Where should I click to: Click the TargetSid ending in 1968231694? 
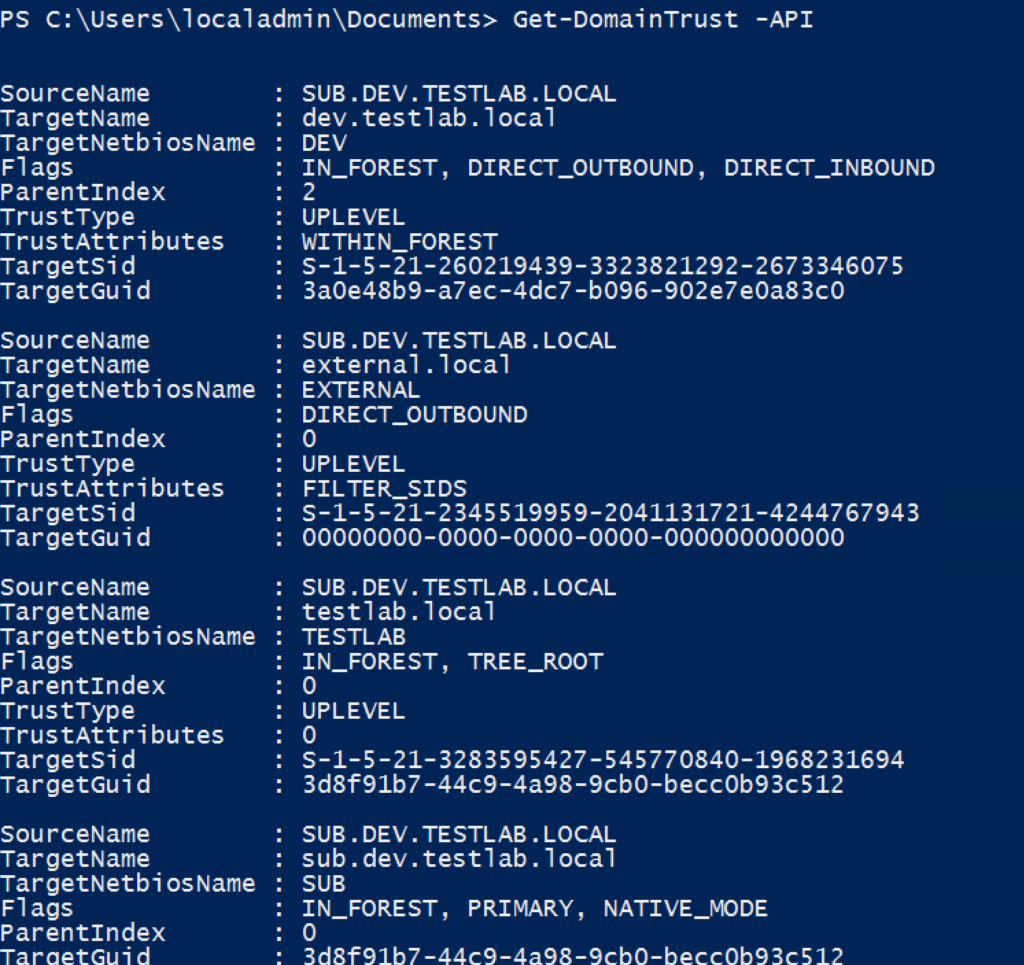(x=603, y=760)
